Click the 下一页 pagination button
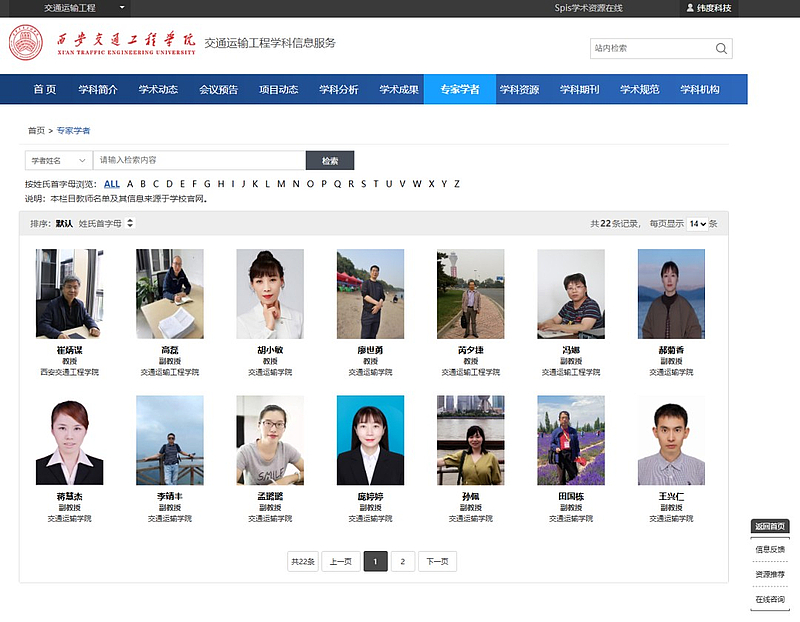The image size is (800, 622). (x=437, y=561)
